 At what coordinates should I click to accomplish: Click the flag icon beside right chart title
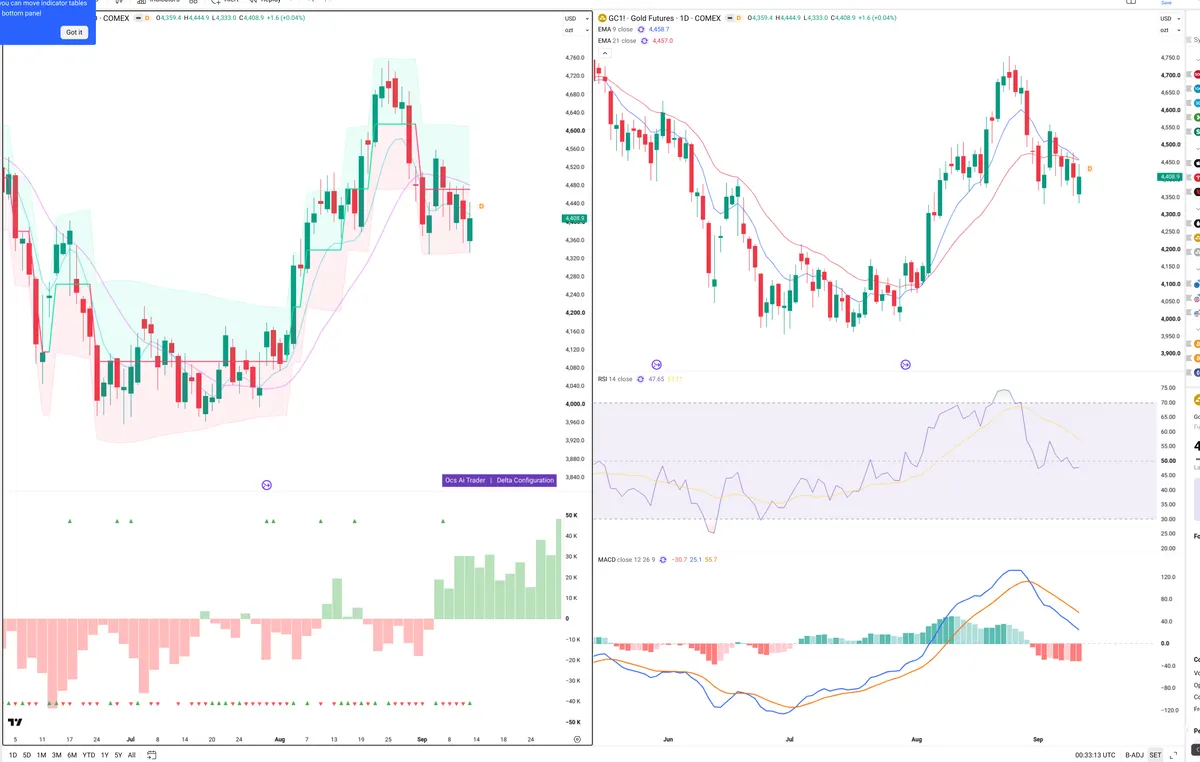click(x=730, y=18)
